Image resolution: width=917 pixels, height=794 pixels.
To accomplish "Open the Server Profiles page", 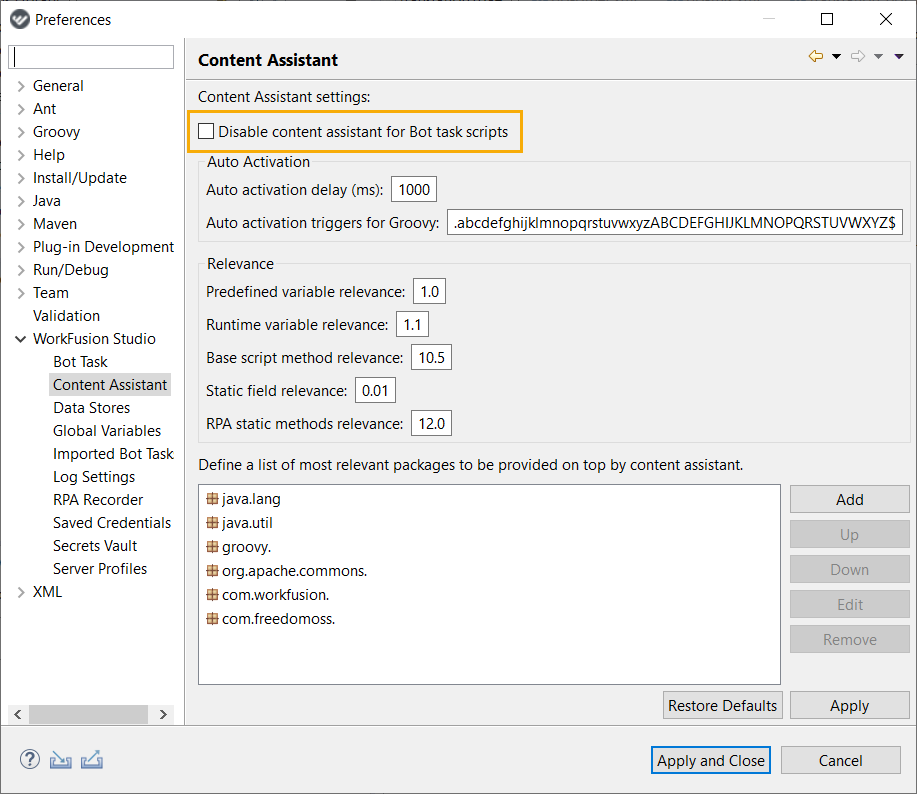I will tap(99, 569).
